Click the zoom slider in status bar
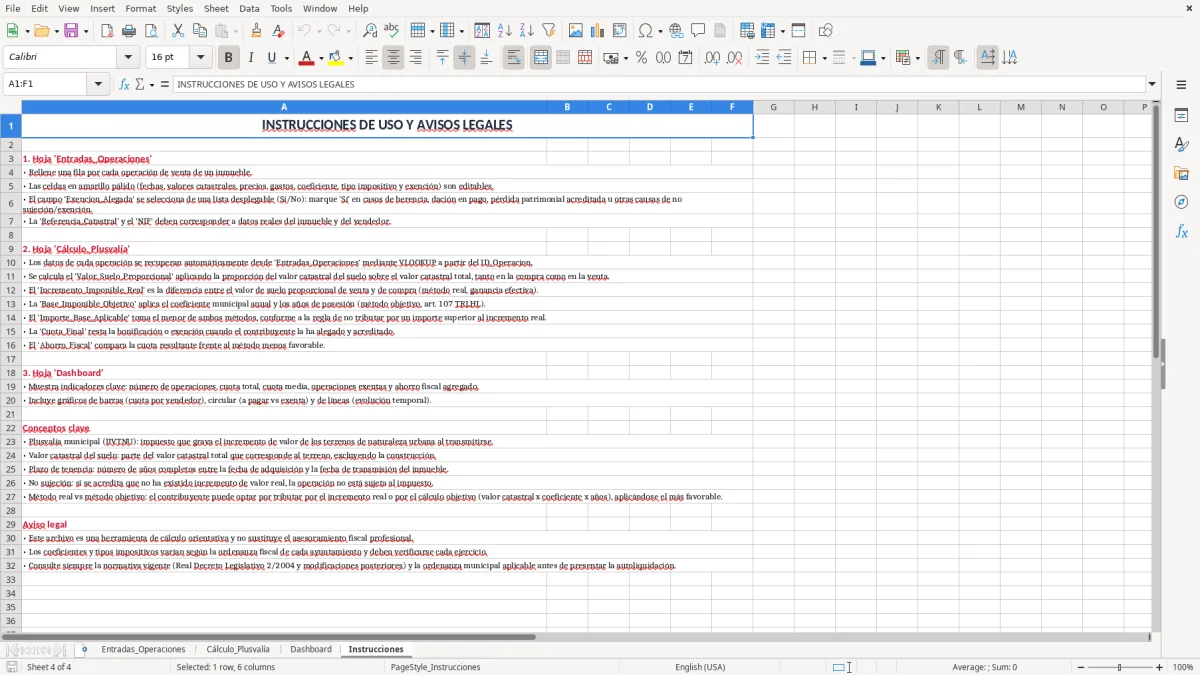The width and height of the screenshot is (1200, 675). pyautogui.click(x=1119, y=667)
